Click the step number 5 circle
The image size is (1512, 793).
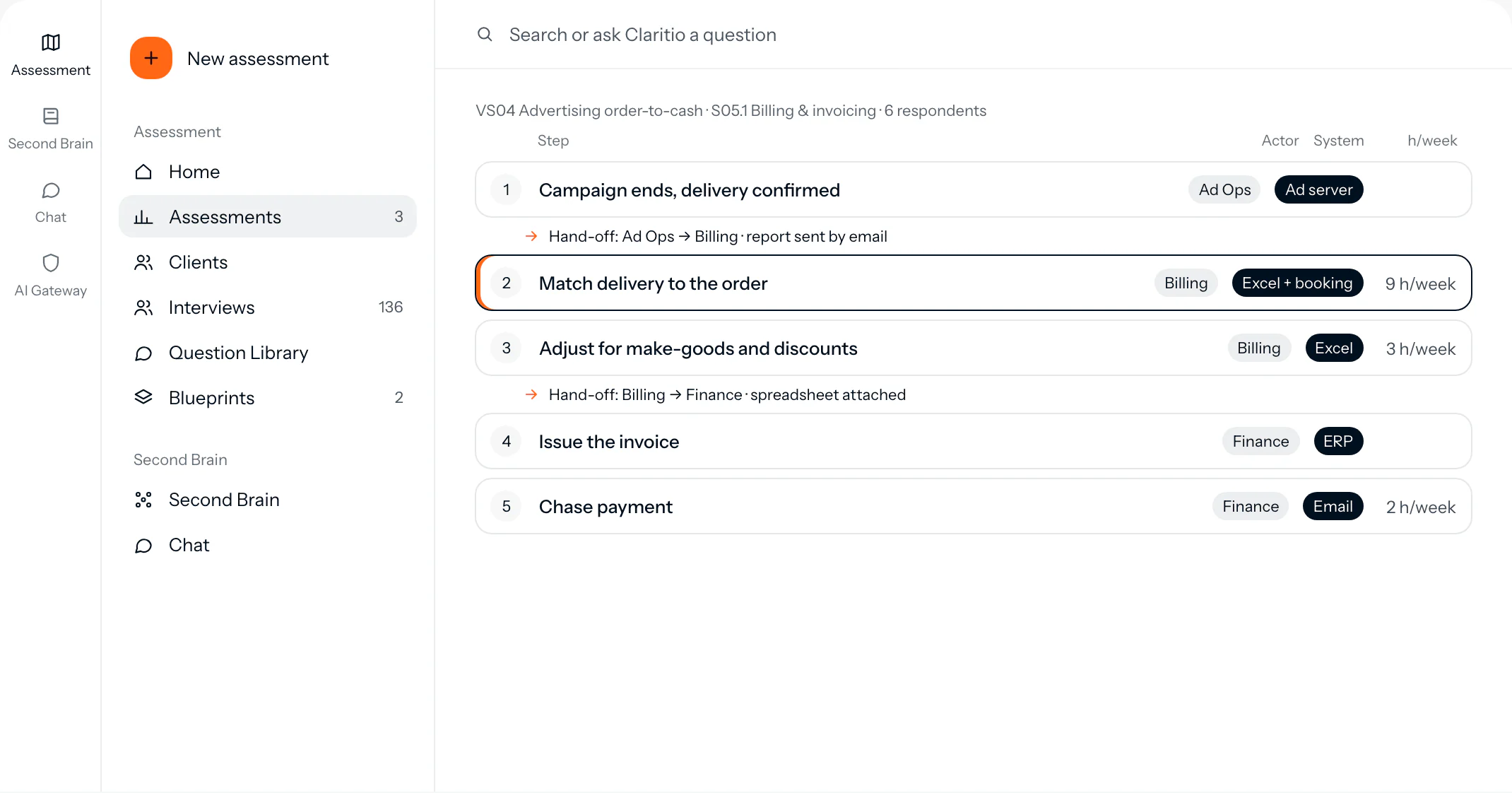pyautogui.click(x=506, y=506)
